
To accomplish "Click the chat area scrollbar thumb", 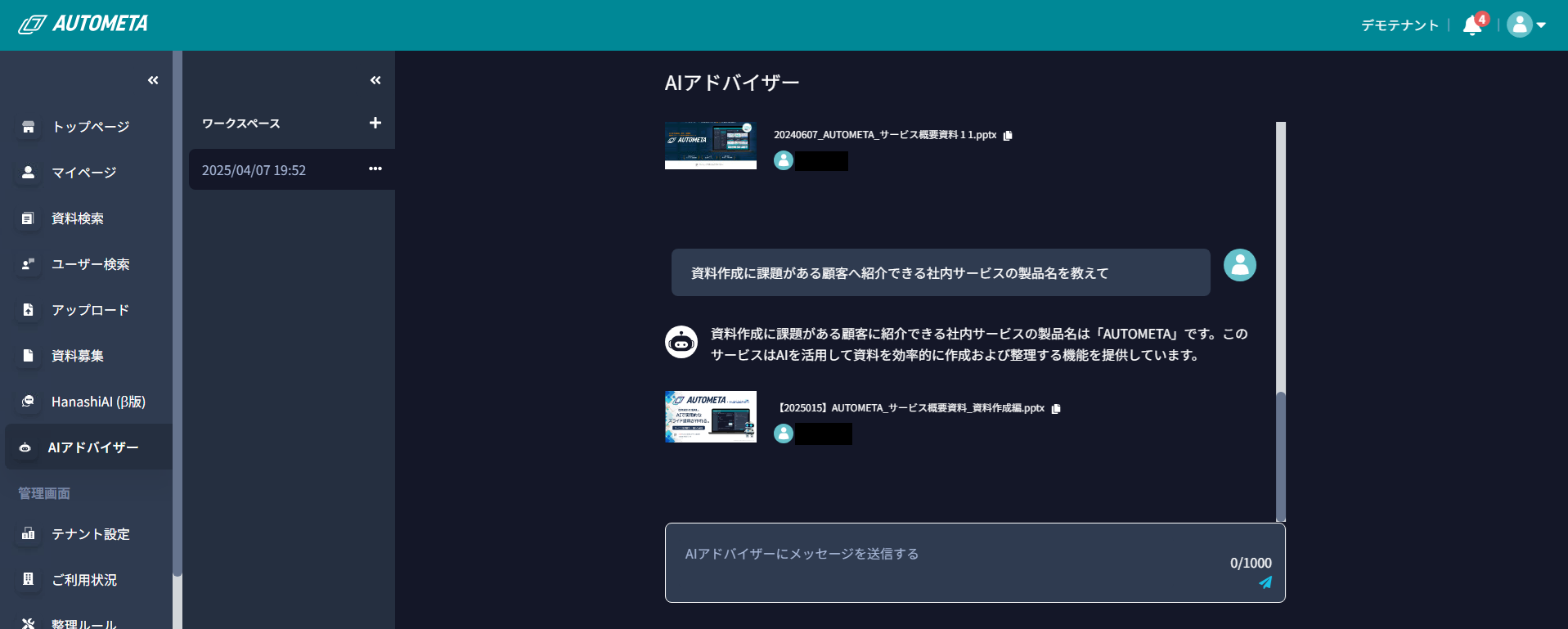I will (1281, 456).
